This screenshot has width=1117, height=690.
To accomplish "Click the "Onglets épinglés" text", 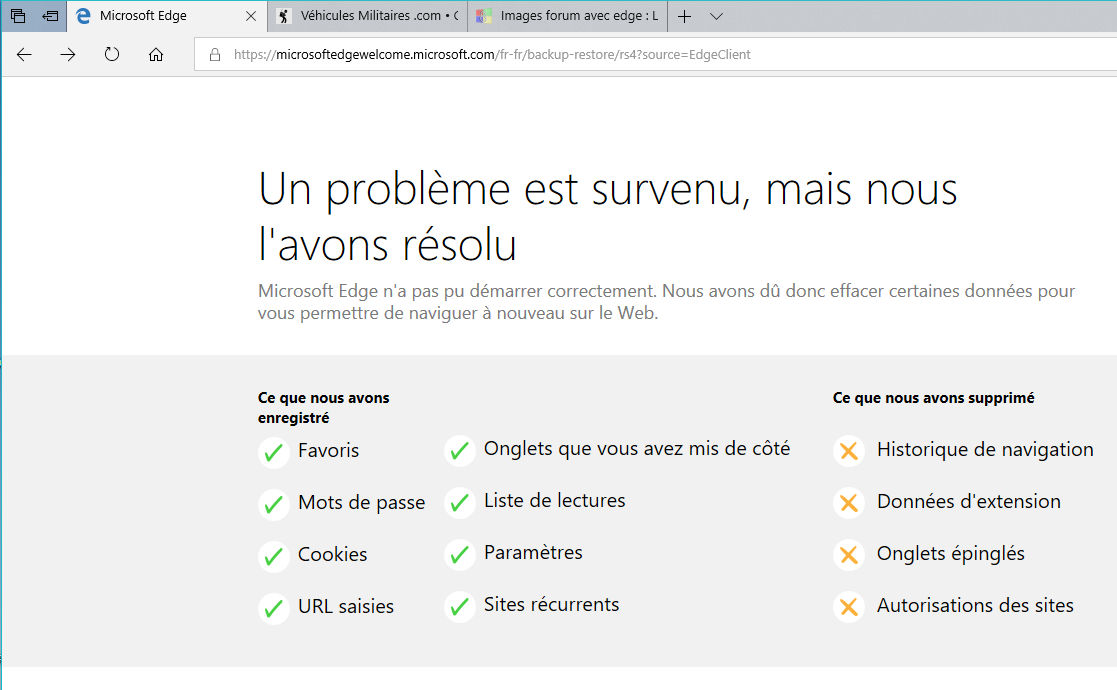I will (951, 554).
